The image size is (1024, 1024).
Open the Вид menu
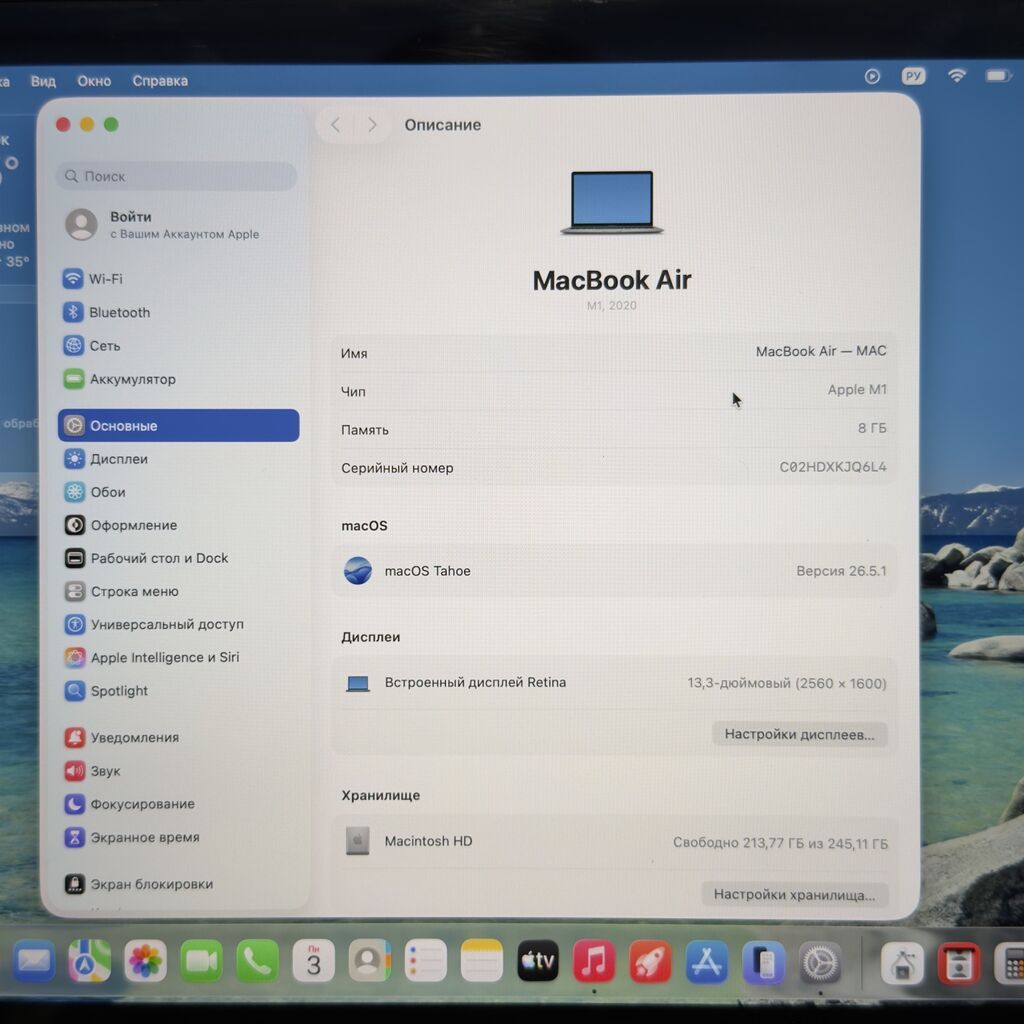pos(43,82)
